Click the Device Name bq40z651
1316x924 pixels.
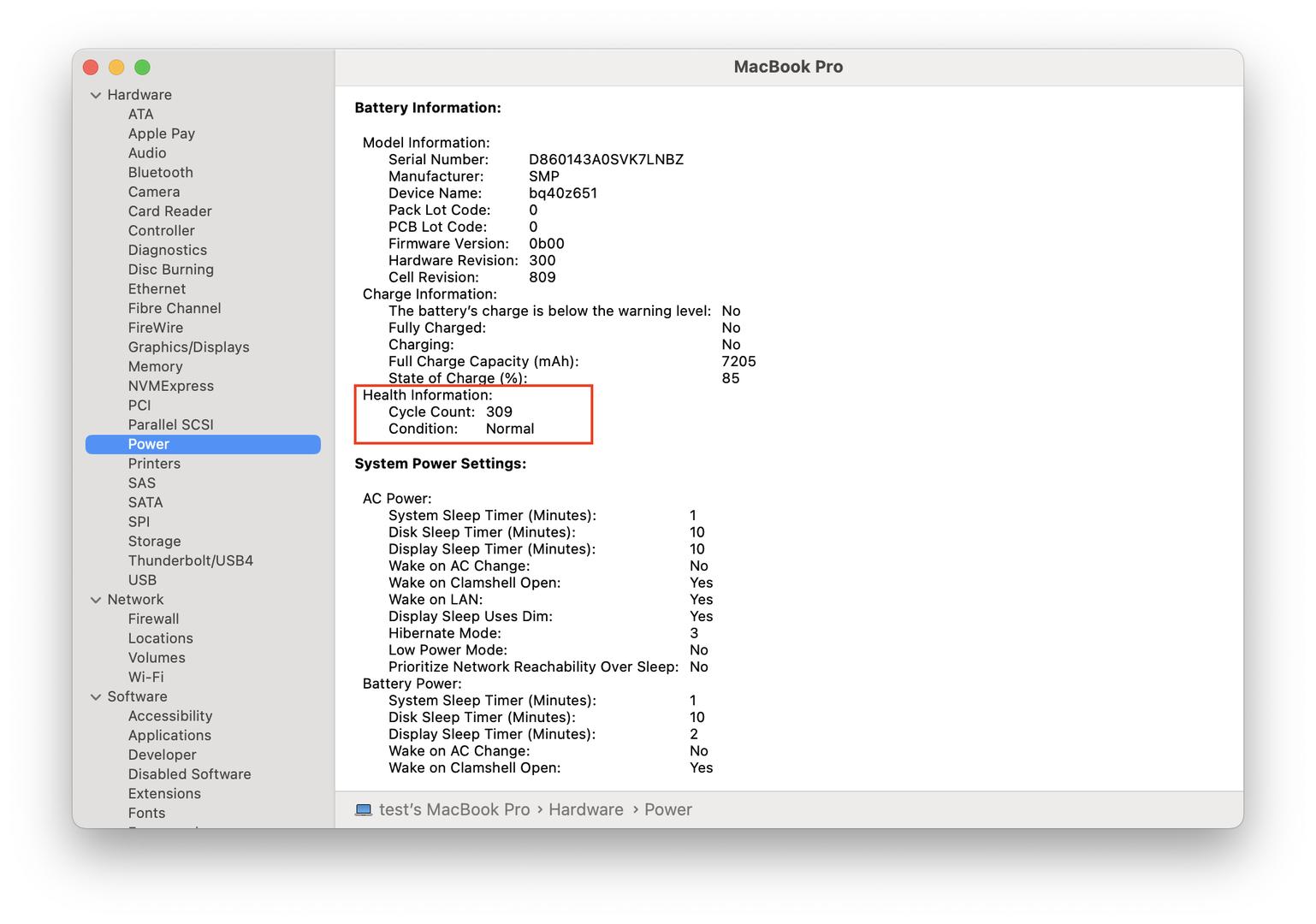[563, 193]
